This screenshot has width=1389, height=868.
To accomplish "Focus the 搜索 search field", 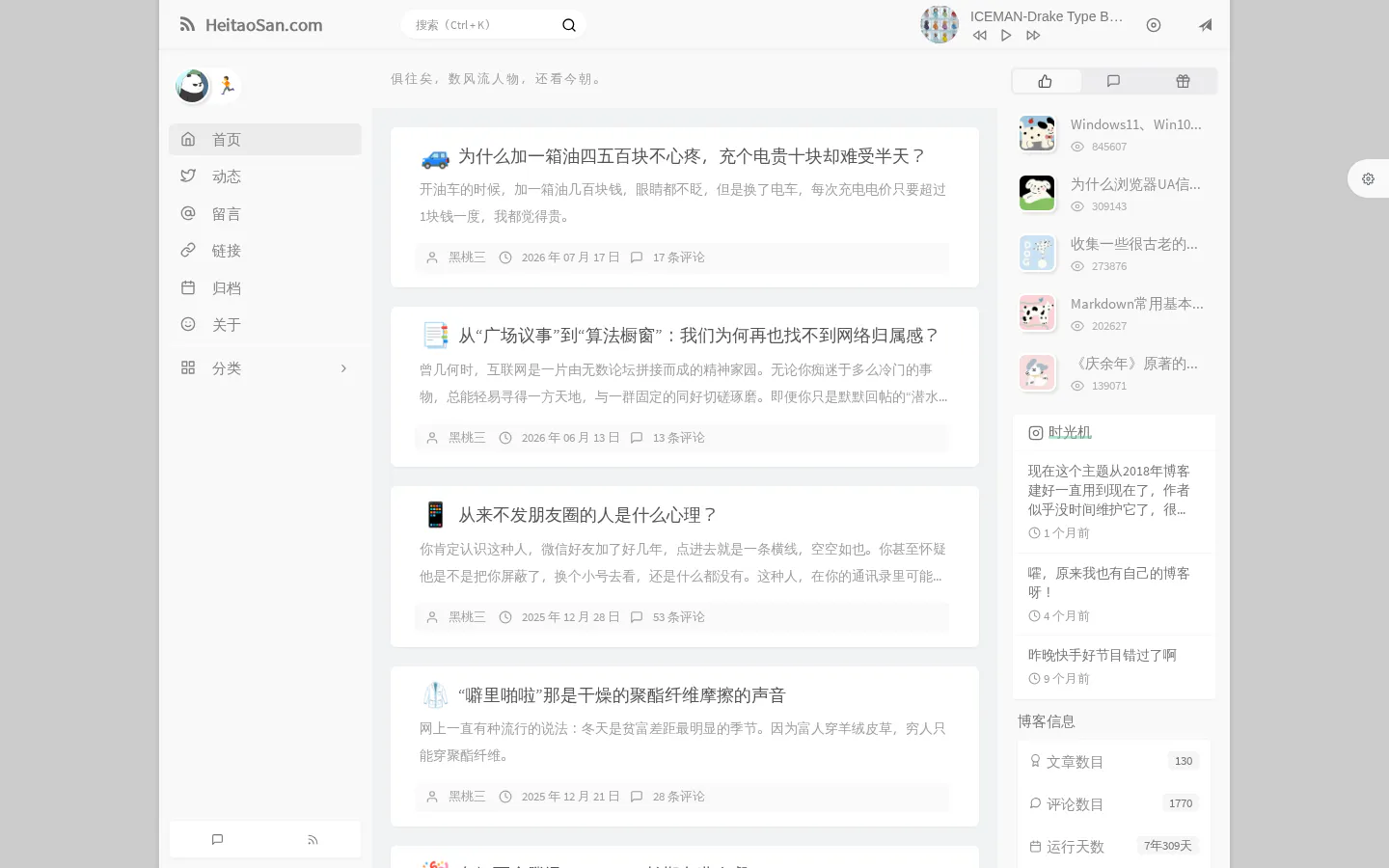I will tap(482, 25).
